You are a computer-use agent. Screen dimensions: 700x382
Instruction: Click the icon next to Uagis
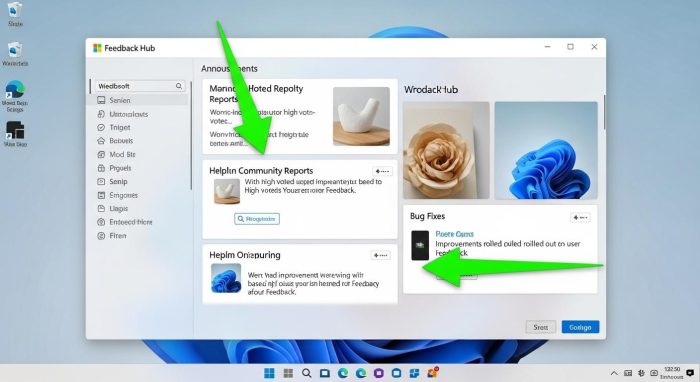point(101,208)
